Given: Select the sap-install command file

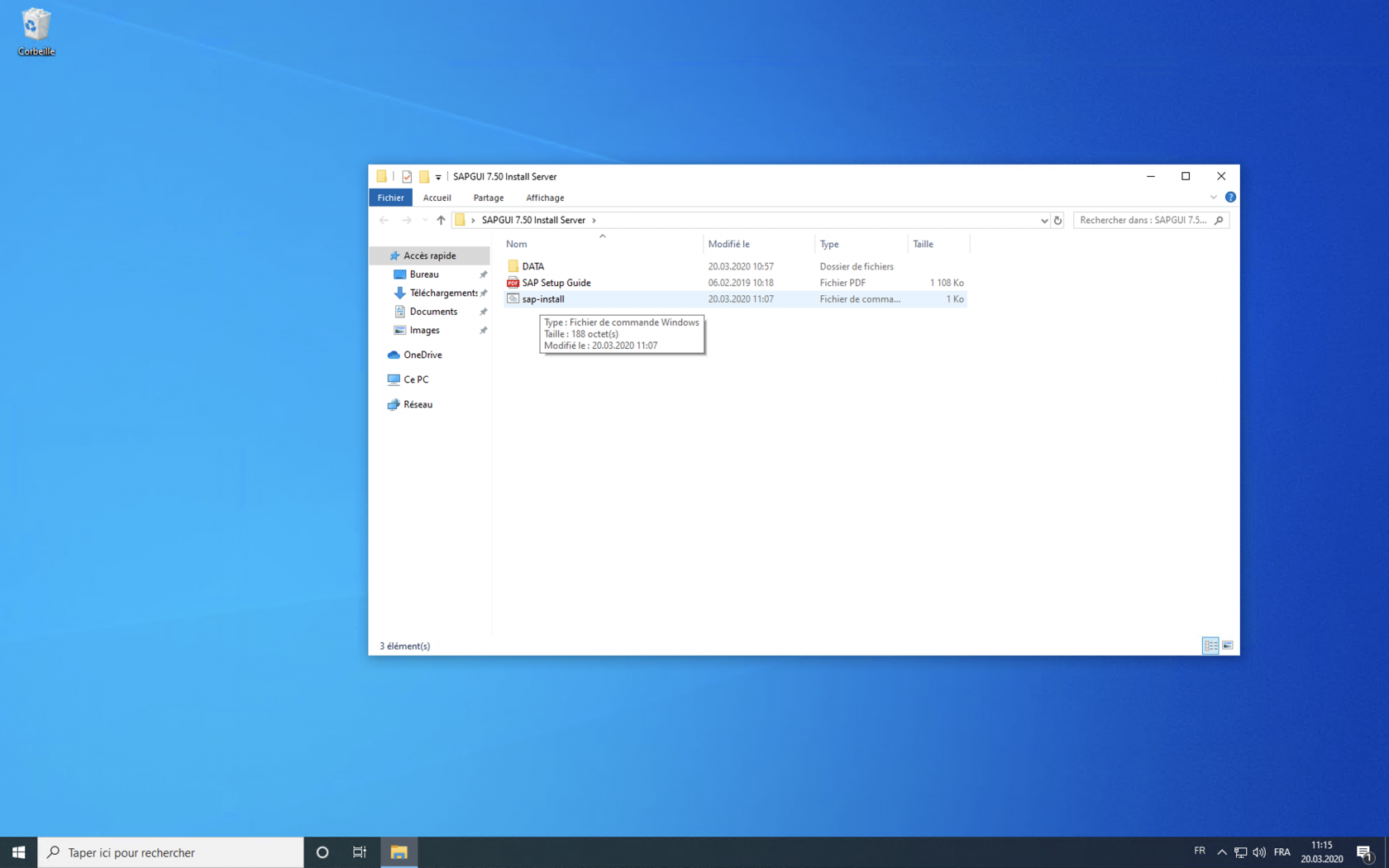Looking at the screenshot, I should (543, 299).
